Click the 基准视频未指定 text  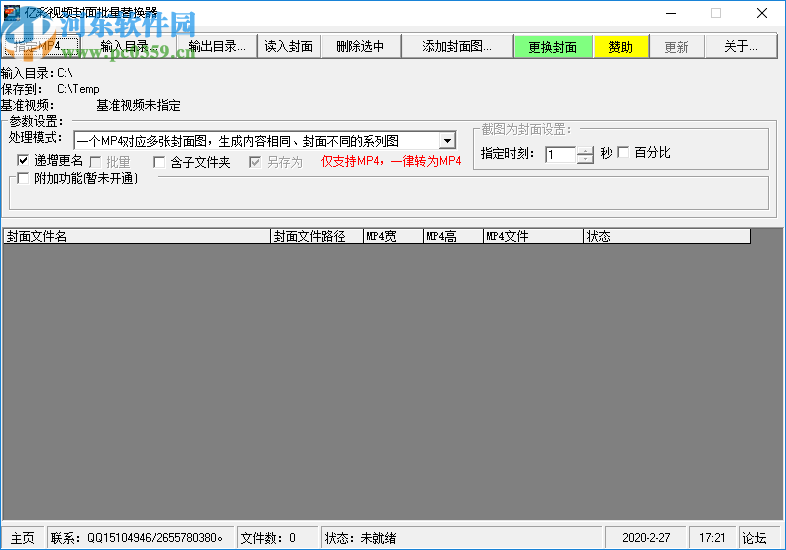click(138, 105)
